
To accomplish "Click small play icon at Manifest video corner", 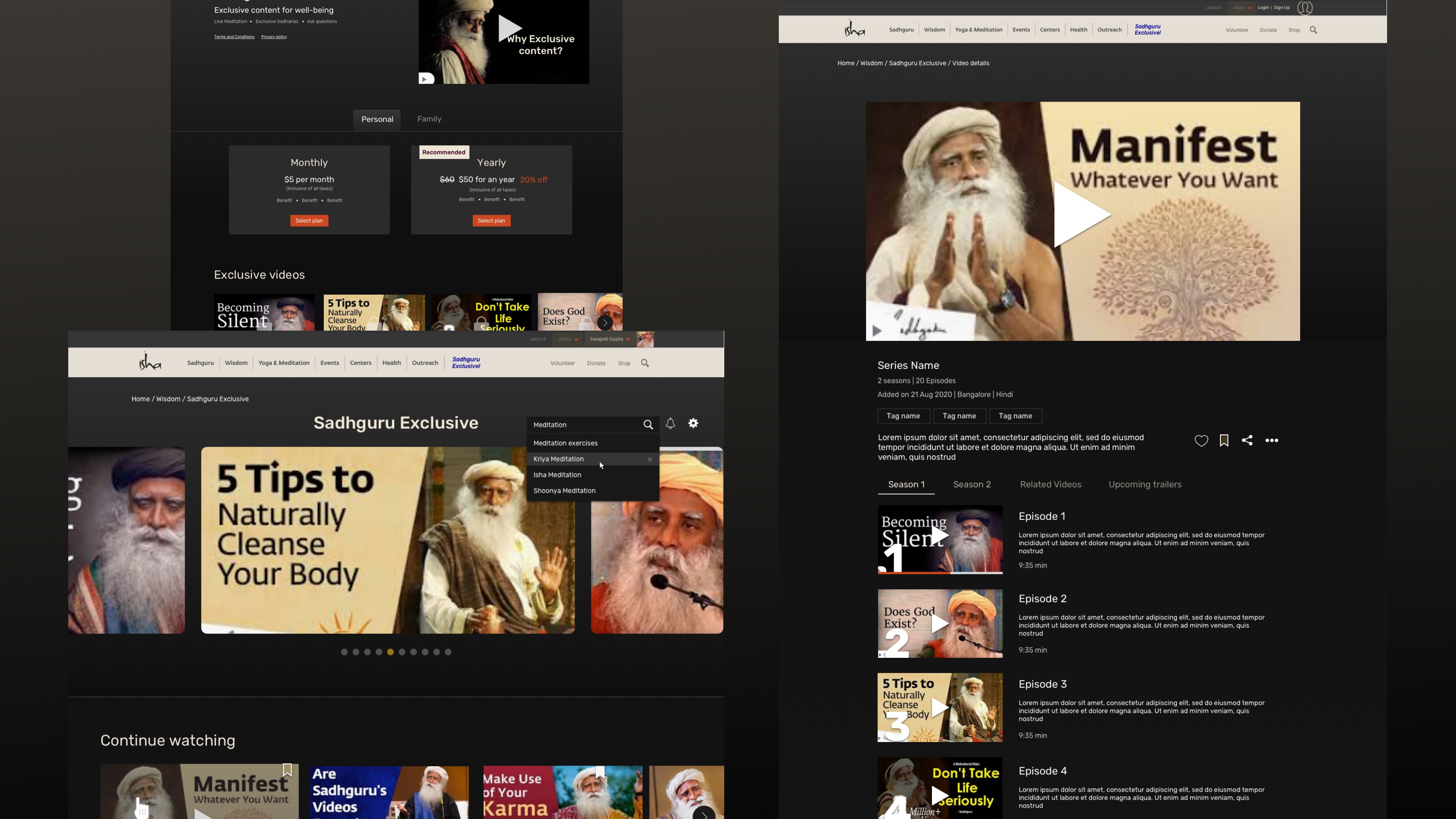I will [877, 331].
